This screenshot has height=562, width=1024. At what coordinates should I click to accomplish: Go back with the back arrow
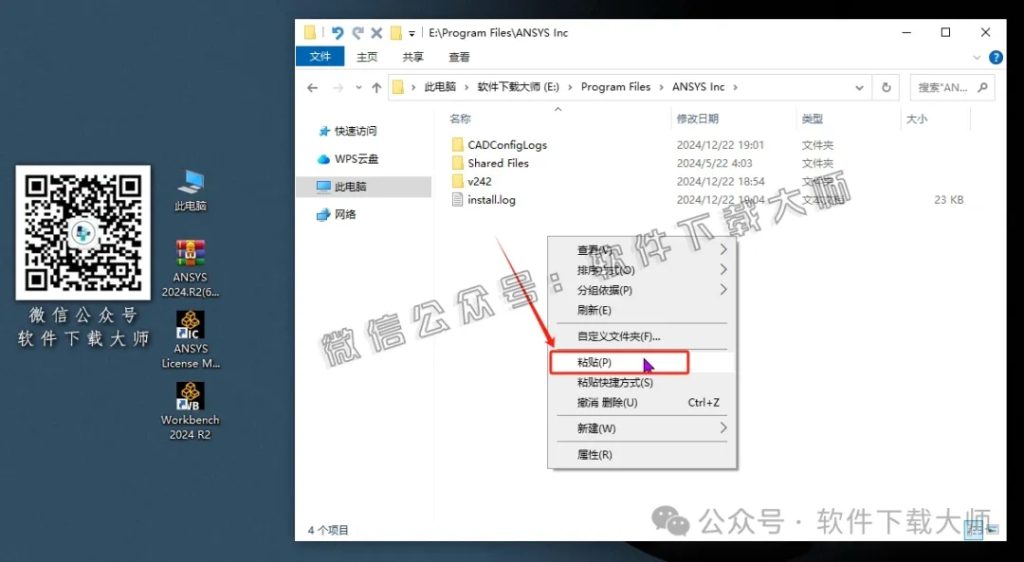pos(312,87)
